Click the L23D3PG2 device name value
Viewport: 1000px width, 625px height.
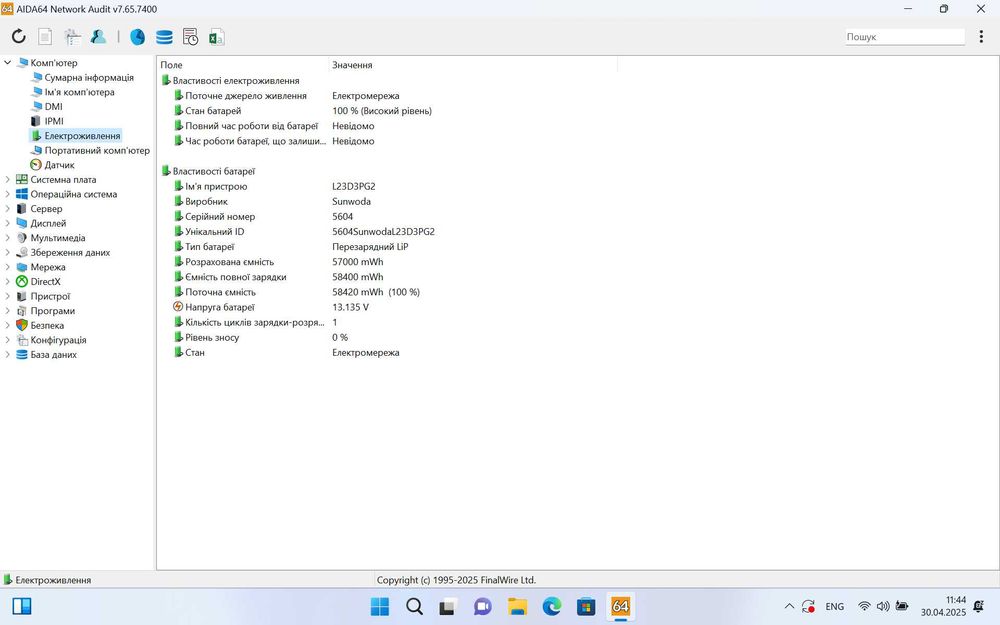click(x=354, y=186)
